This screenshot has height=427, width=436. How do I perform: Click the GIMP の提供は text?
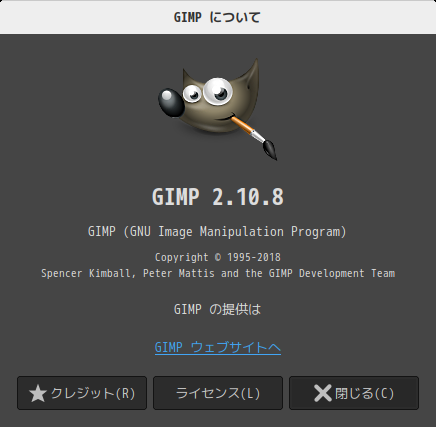[218, 310]
